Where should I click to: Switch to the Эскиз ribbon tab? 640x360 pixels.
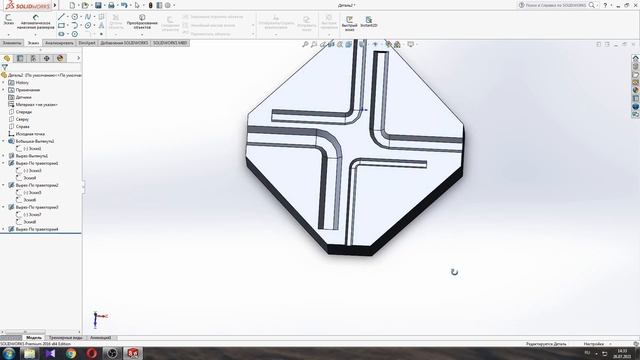click(33, 43)
